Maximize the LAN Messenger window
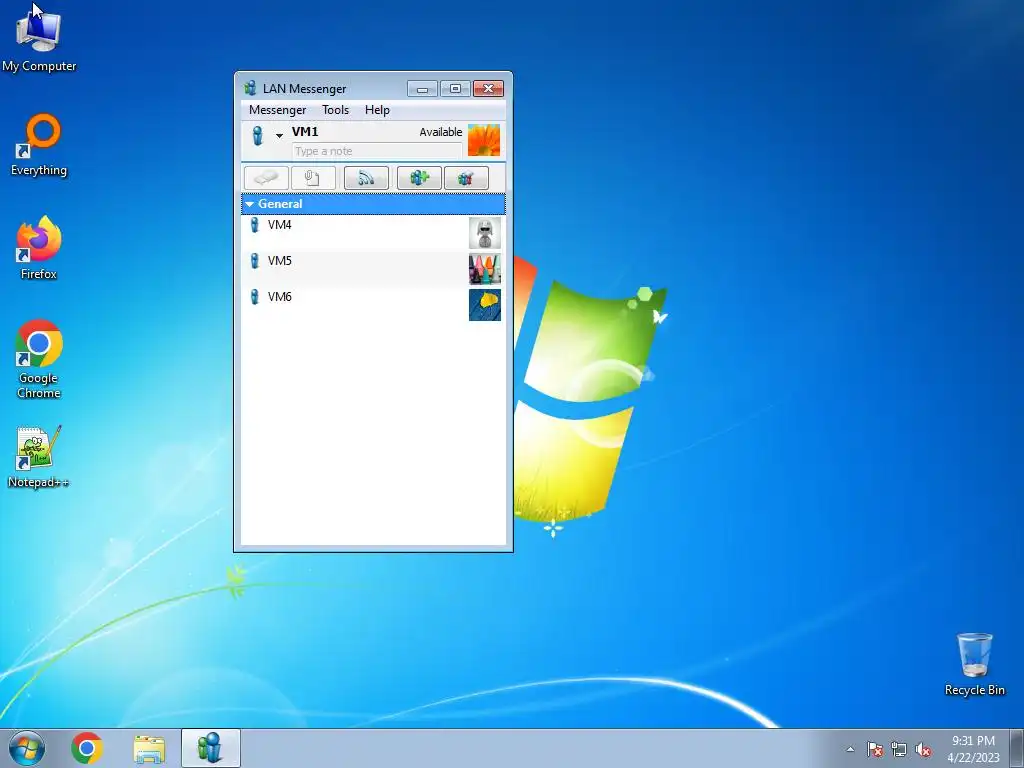The width and height of the screenshot is (1024, 768). [455, 88]
